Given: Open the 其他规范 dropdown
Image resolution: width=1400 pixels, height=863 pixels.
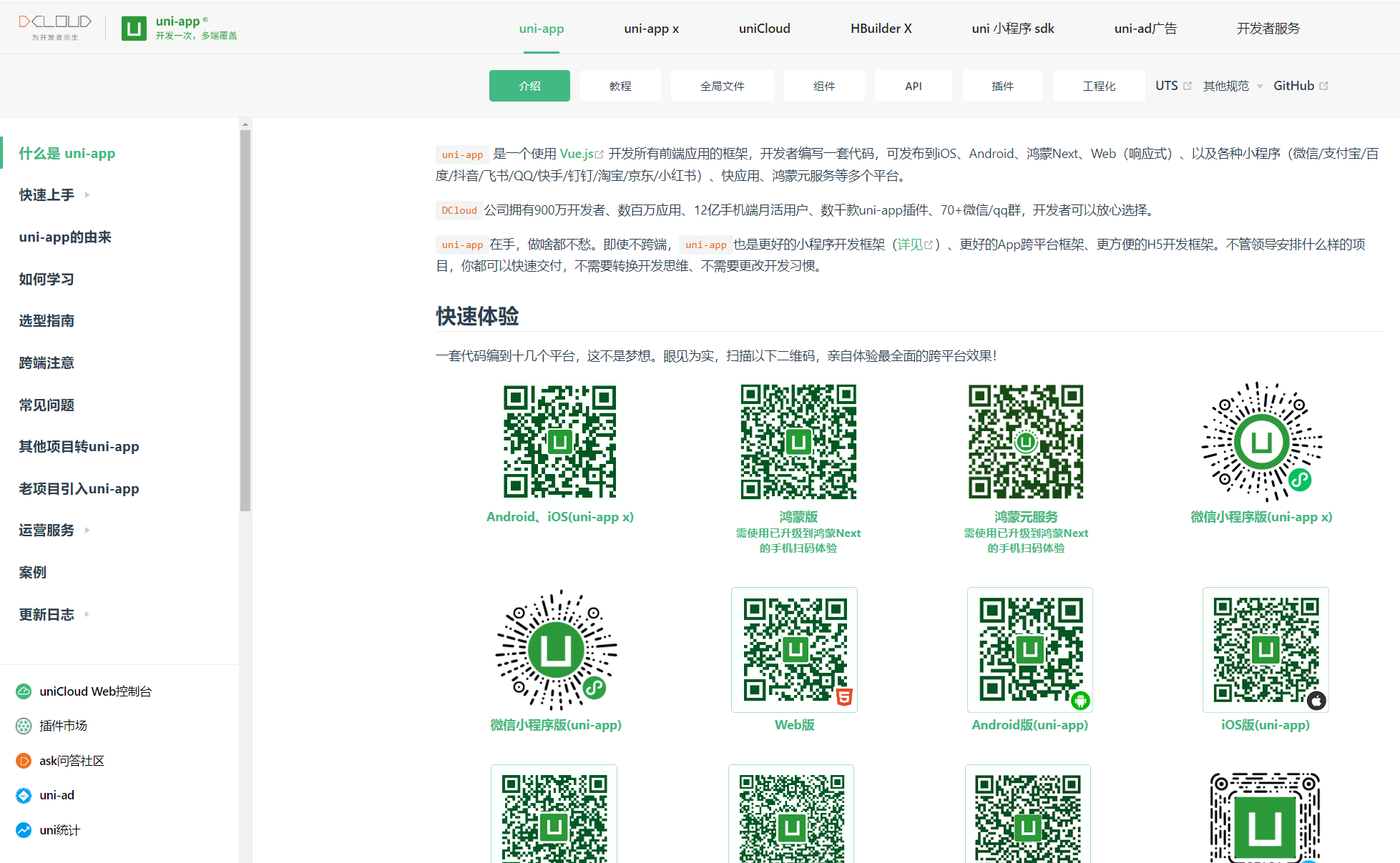Looking at the screenshot, I should 1233,86.
